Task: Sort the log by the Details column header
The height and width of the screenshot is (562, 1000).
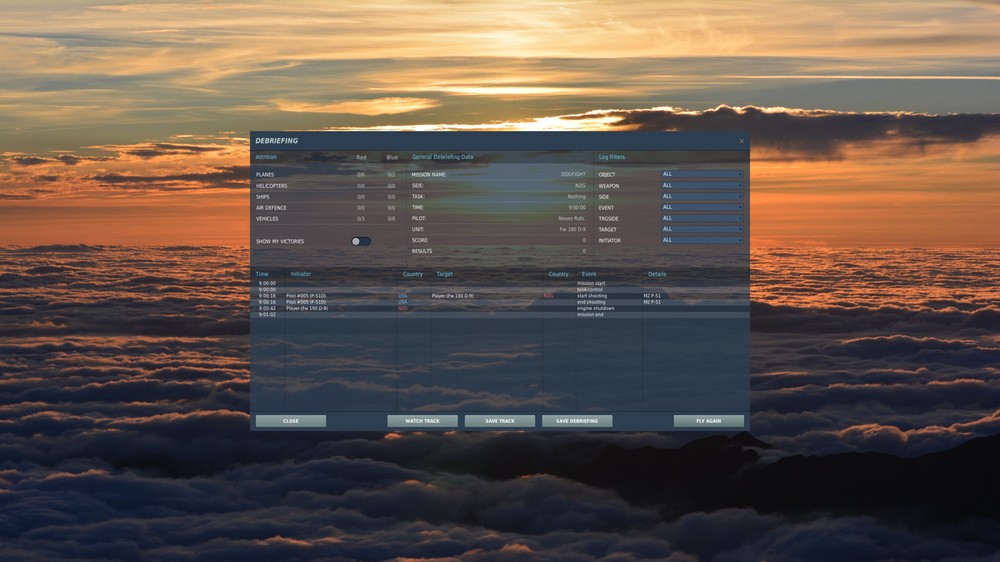Action: point(657,274)
